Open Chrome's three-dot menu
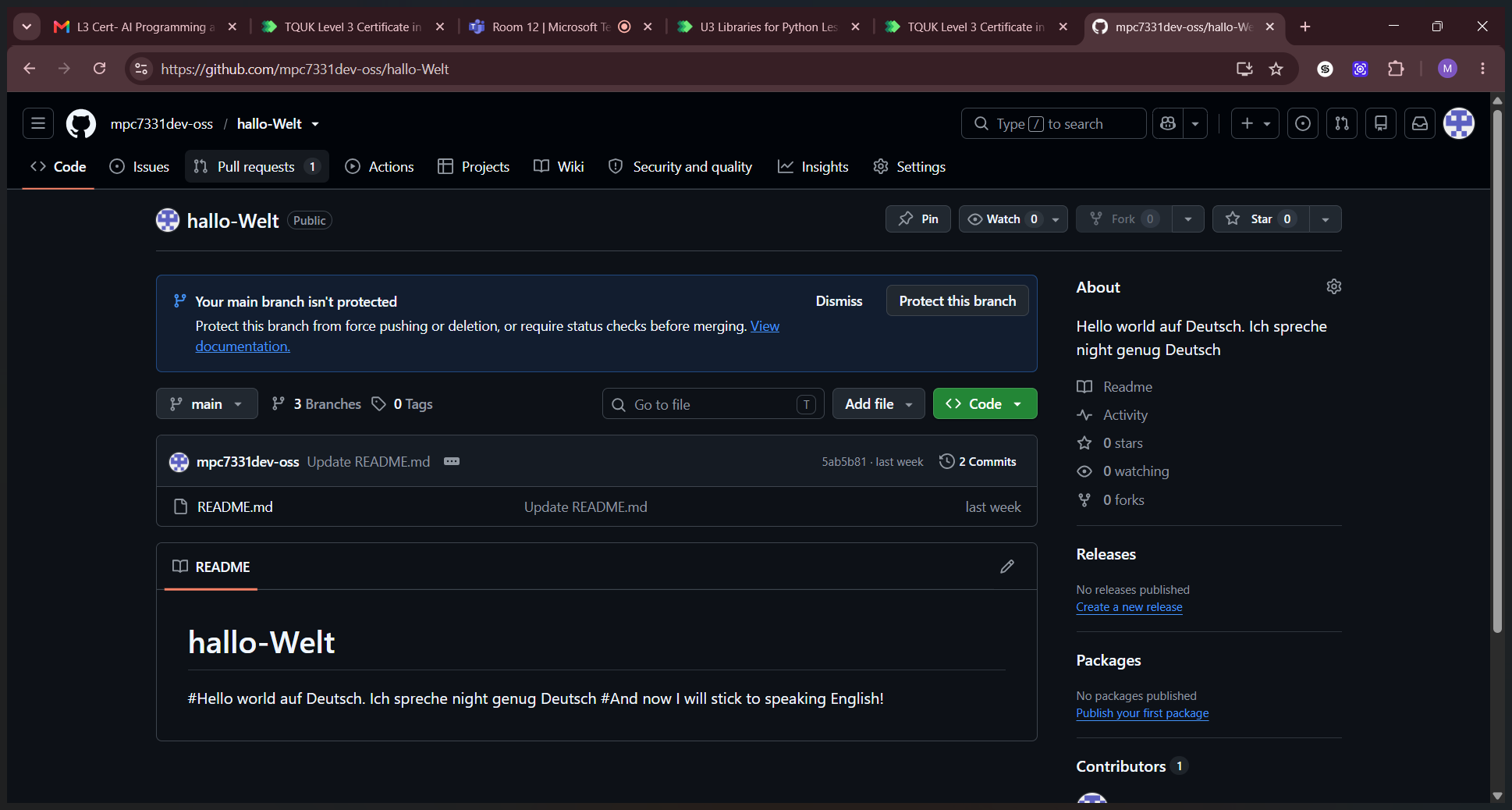This screenshot has width=1512, height=810. point(1482,69)
